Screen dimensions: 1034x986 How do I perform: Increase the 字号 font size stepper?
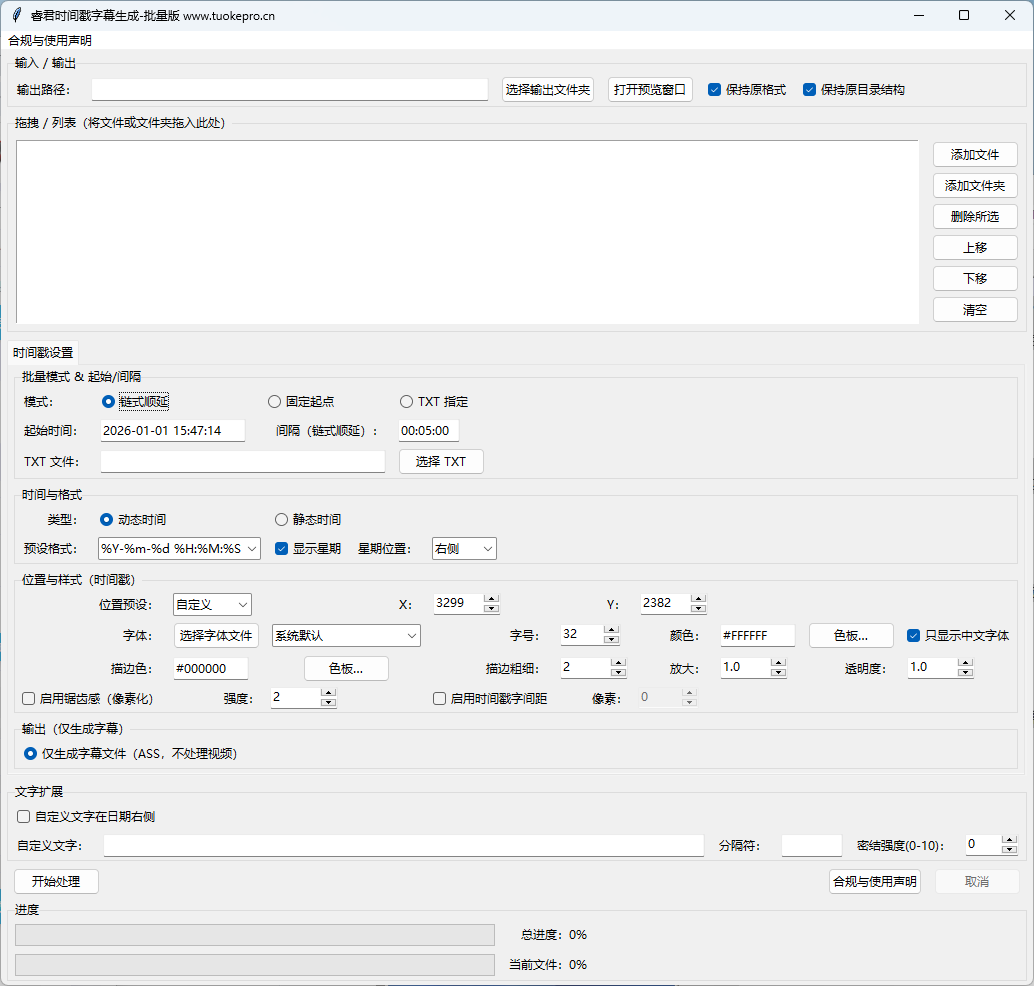611,630
